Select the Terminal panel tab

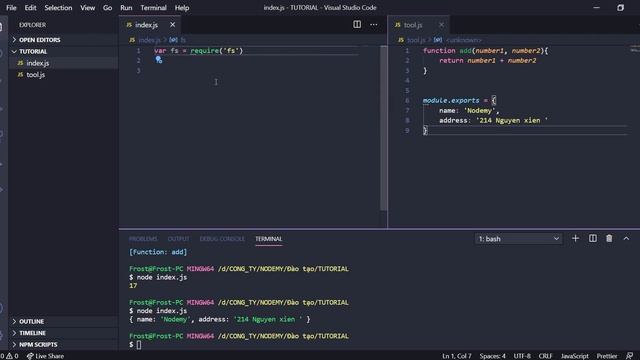(269, 239)
